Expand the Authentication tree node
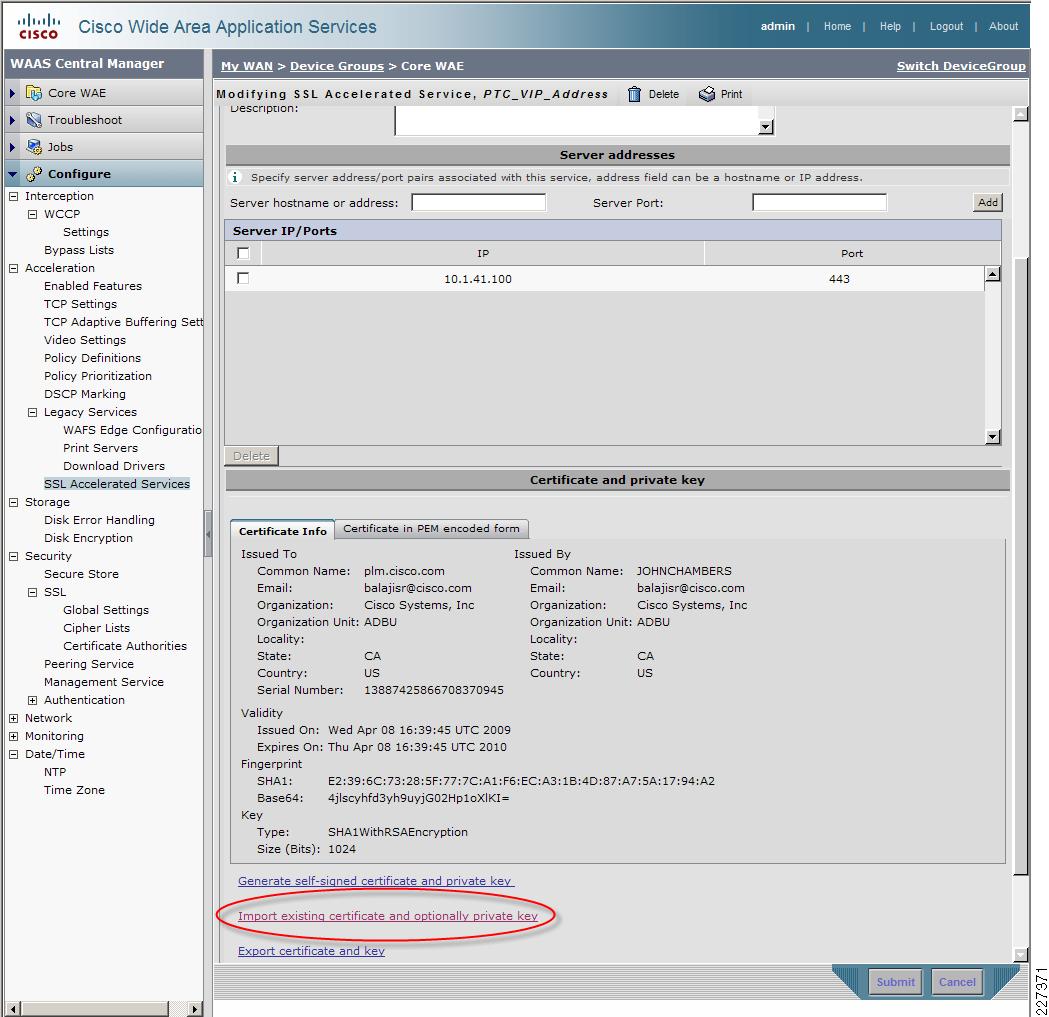The width and height of the screenshot is (1049, 1017). [x=32, y=700]
